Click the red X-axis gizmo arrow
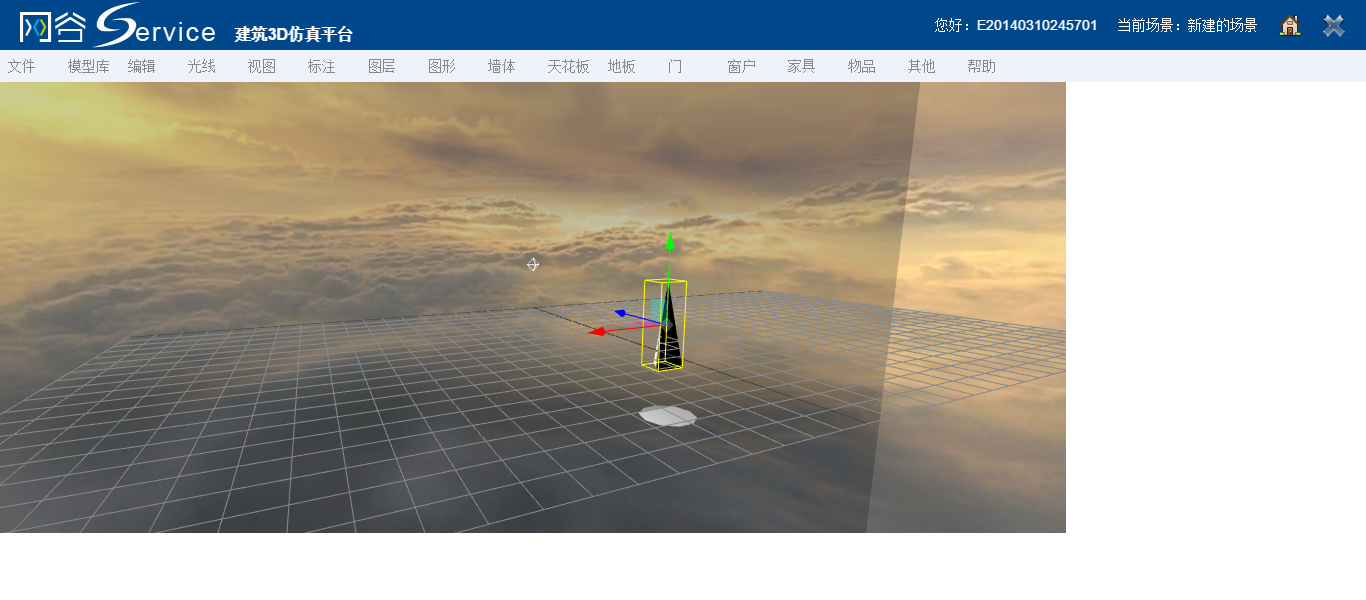This screenshot has width=1366, height=600. [x=597, y=331]
